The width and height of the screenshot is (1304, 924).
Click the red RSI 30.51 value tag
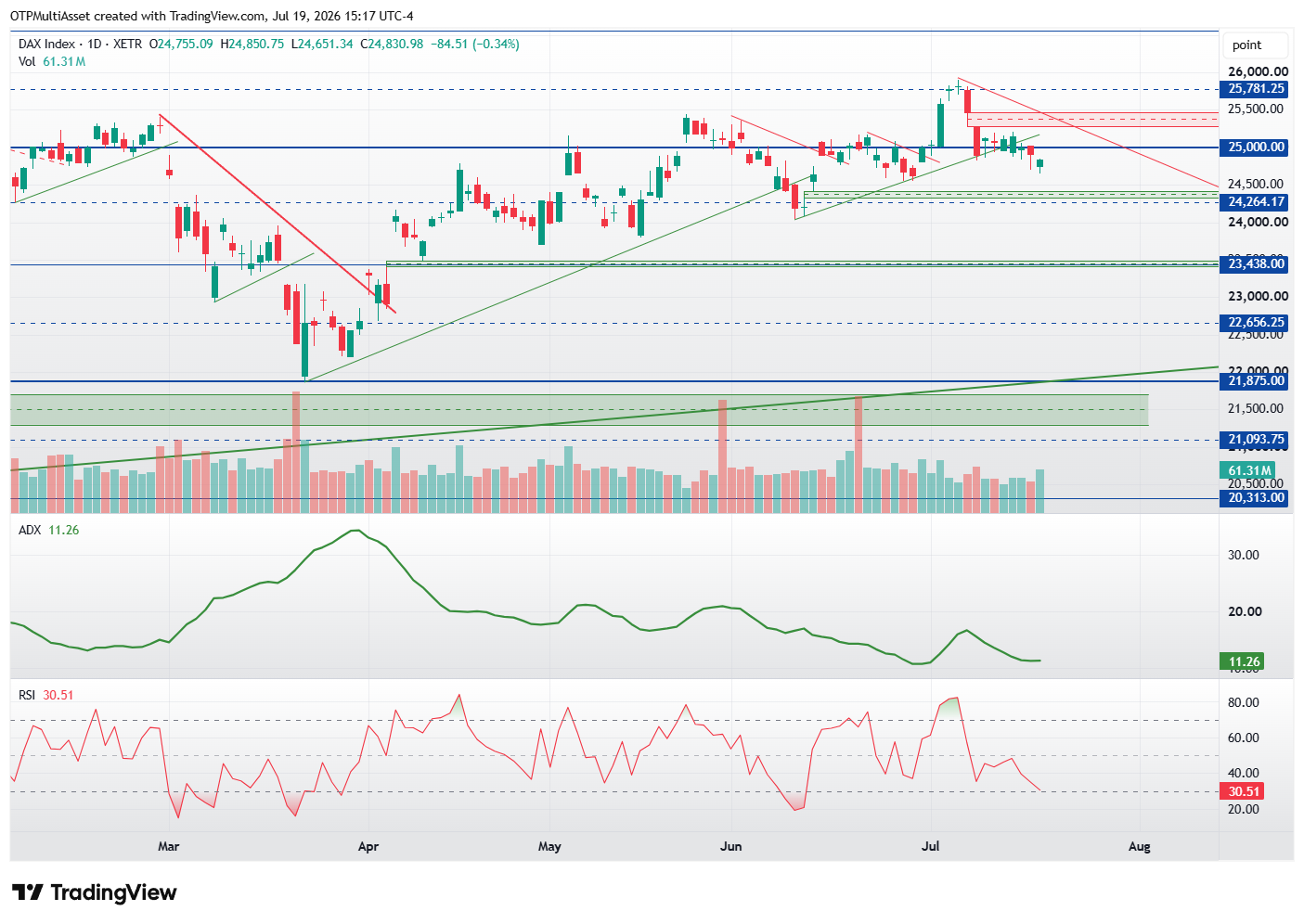[1244, 791]
